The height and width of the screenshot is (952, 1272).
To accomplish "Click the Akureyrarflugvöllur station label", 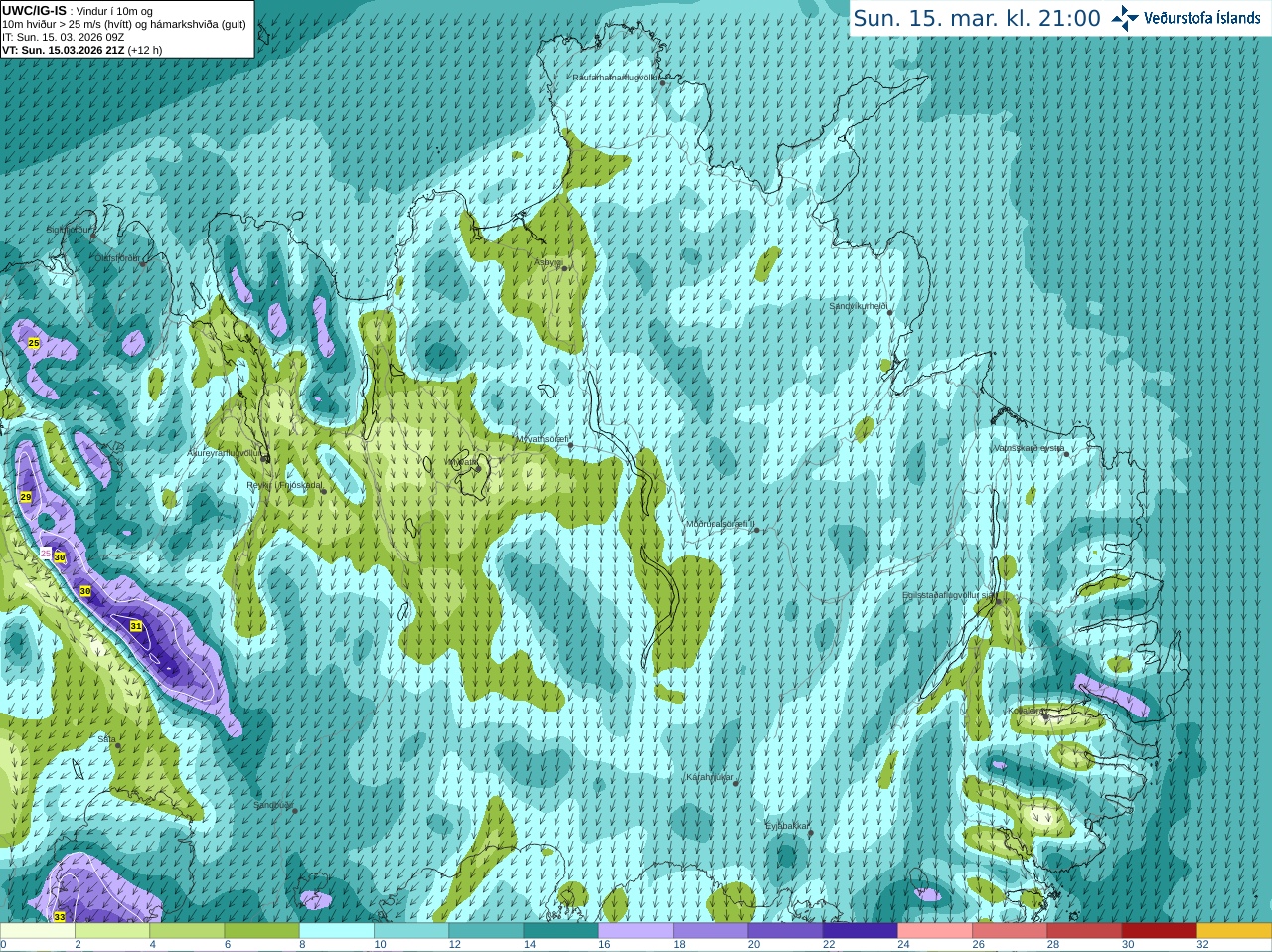I will (225, 453).
